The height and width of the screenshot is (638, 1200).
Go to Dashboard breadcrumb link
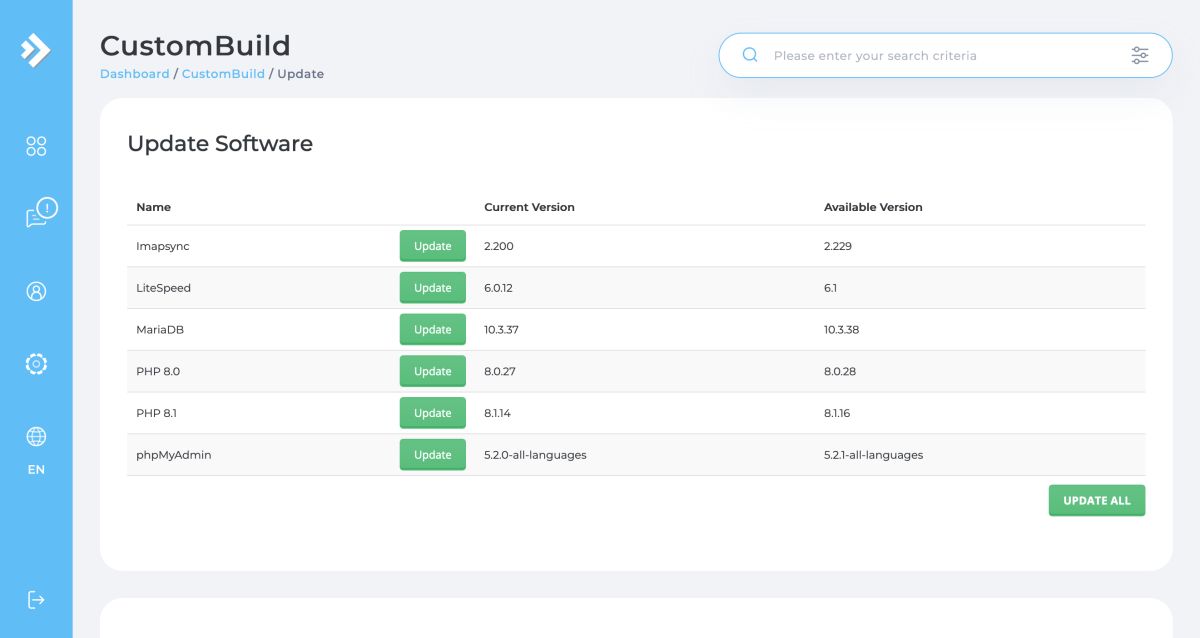(x=135, y=74)
